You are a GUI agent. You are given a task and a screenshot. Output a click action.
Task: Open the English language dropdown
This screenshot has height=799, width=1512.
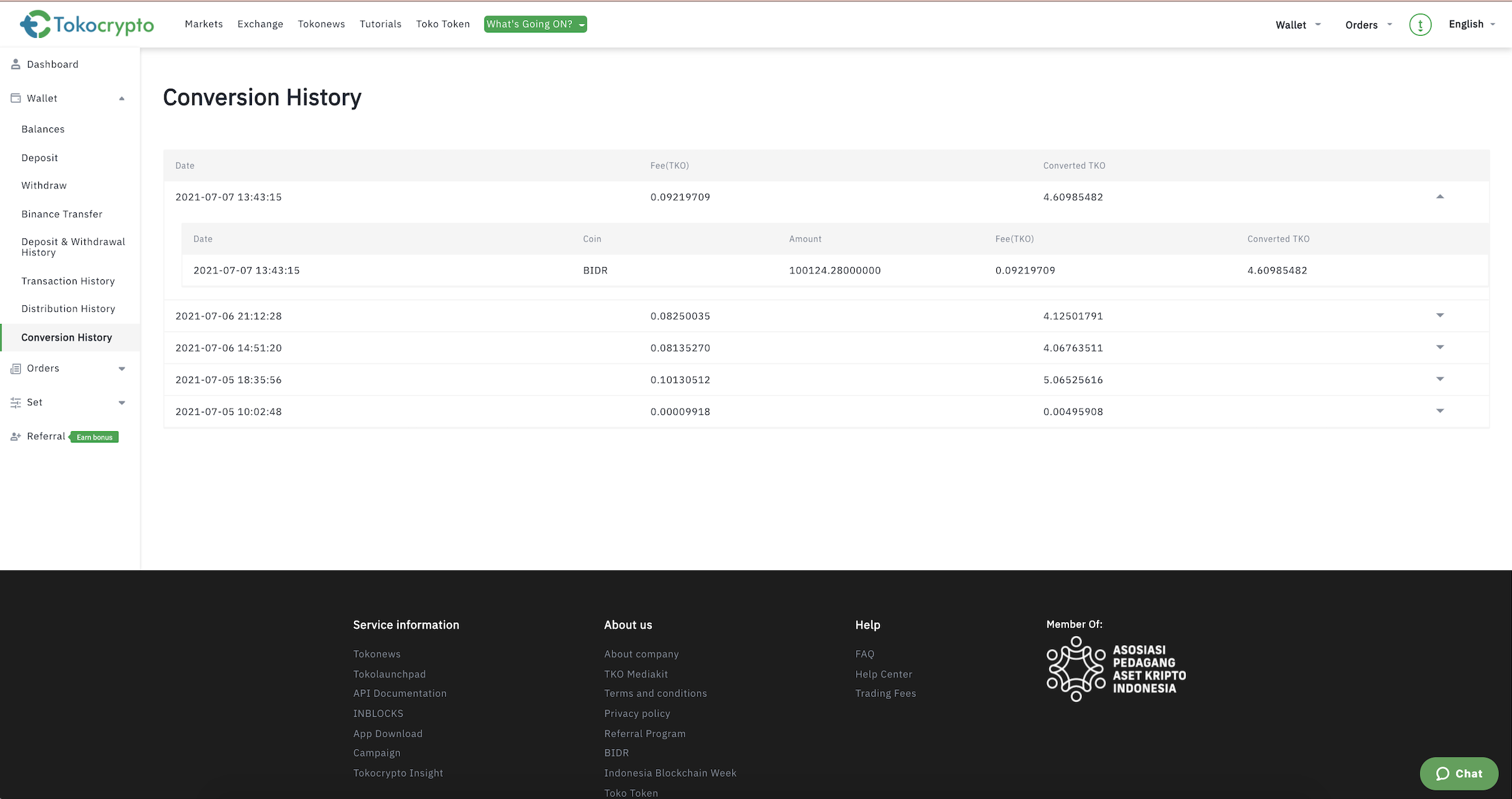point(1472,24)
